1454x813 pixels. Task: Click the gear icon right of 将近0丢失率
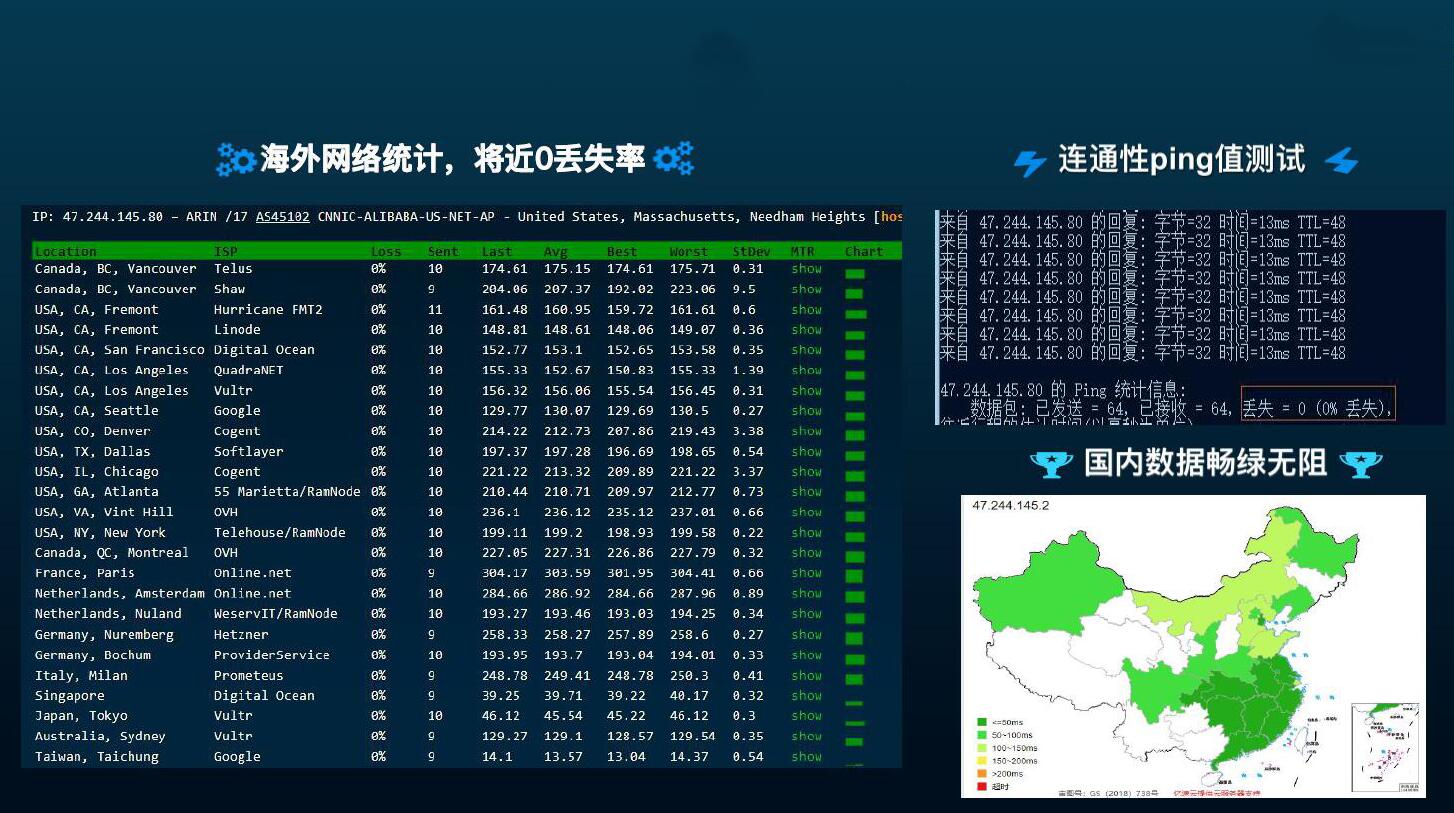pyautogui.click(x=674, y=158)
